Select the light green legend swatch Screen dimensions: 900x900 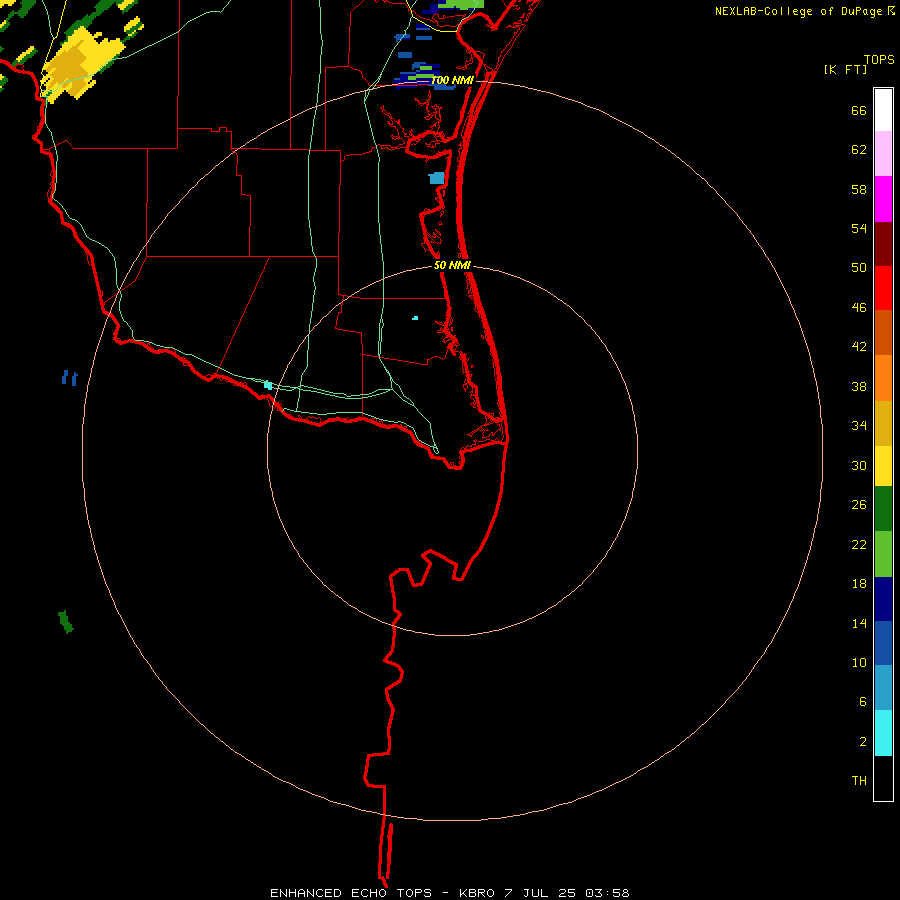(x=883, y=554)
